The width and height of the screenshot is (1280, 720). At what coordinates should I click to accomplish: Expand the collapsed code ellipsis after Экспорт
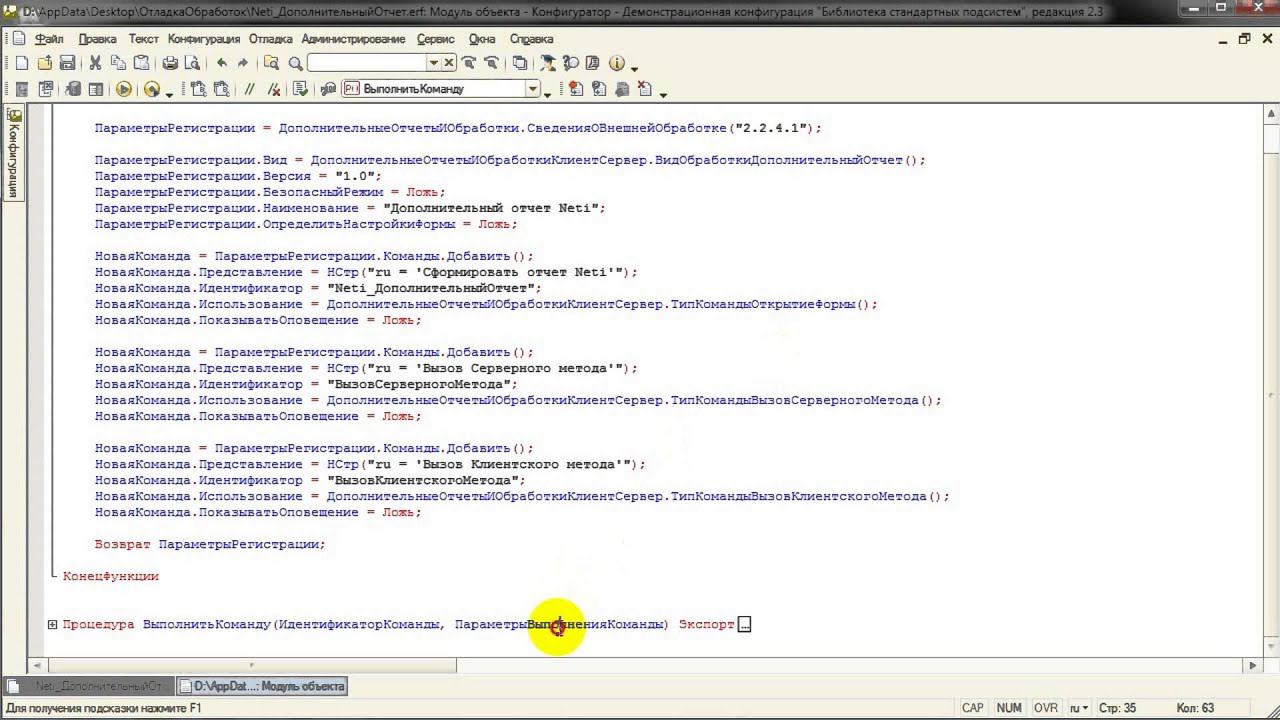[744, 624]
